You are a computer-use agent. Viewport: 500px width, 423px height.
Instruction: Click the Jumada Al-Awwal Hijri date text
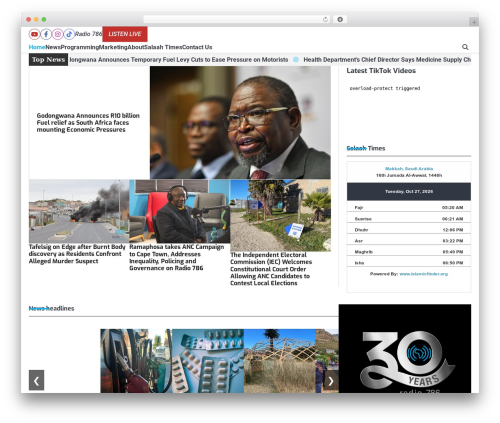409,175
